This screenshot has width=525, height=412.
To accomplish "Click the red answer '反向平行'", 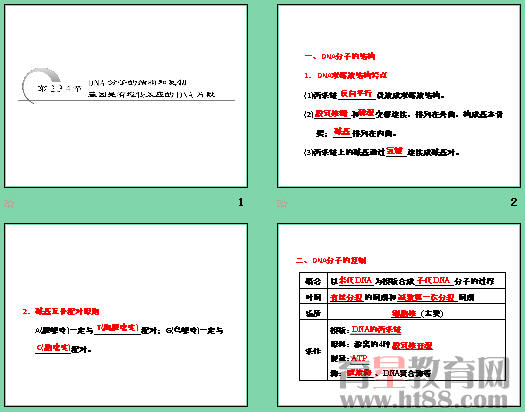I will 356,93.
